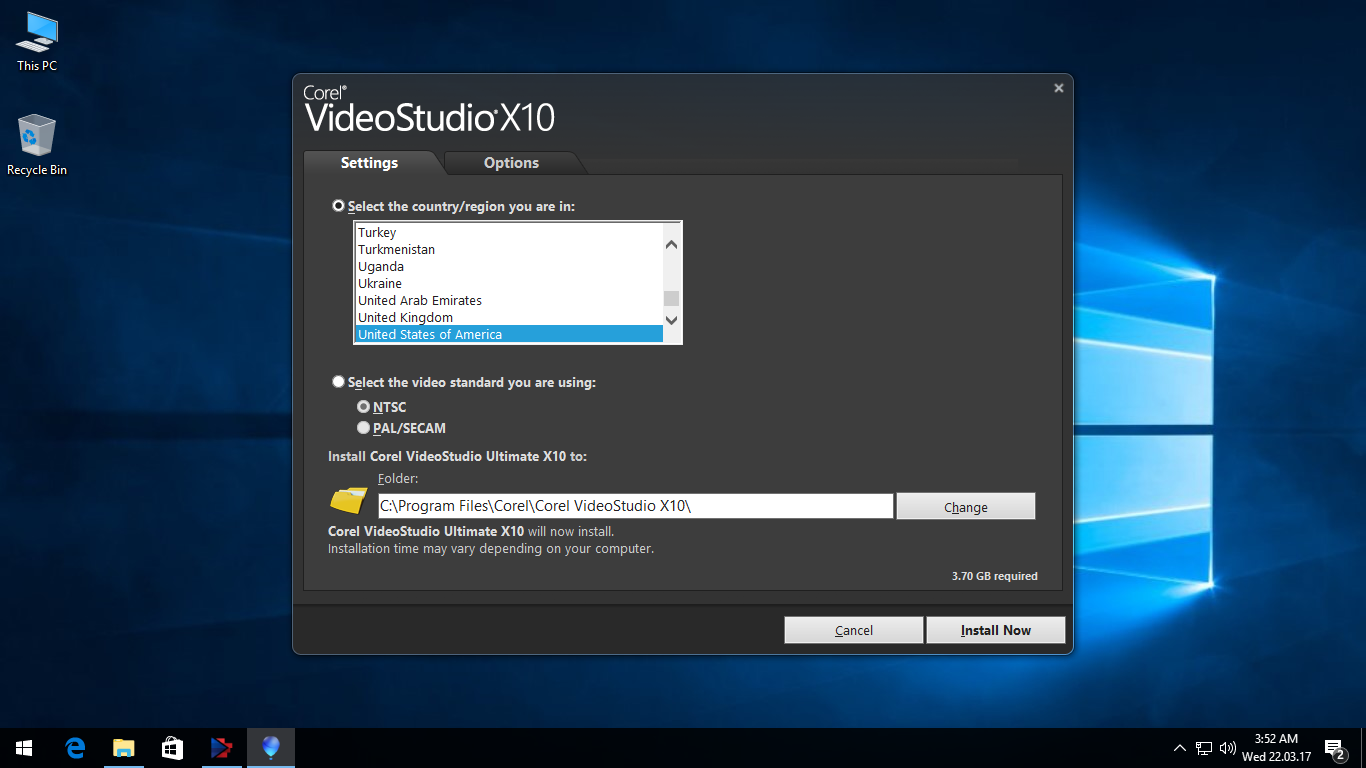Click the country list scroll-up arrow
1366x768 pixels.
(672, 244)
